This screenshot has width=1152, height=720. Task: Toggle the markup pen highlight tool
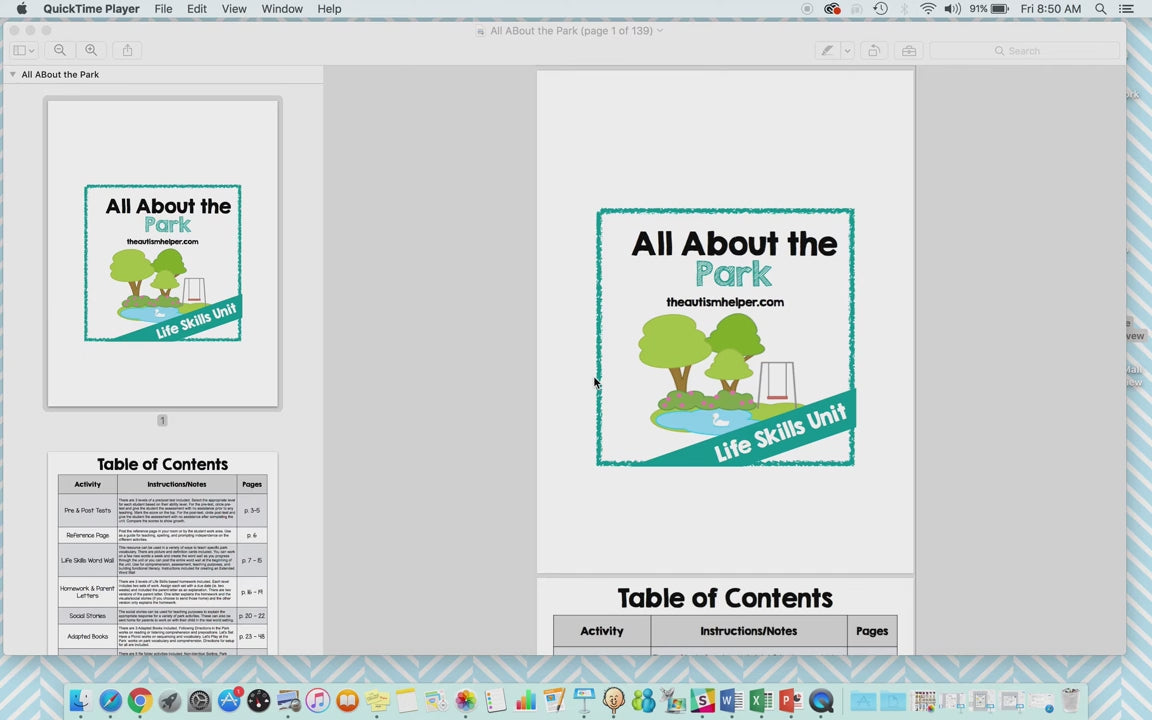click(x=827, y=50)
